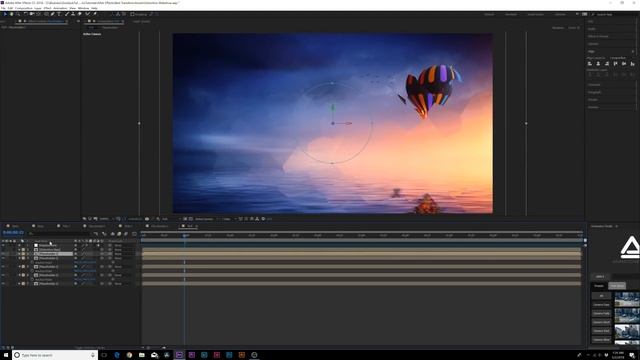
Task: Toggle the Snapping checkbox in toolbar
Action: [x=132, y=14]
